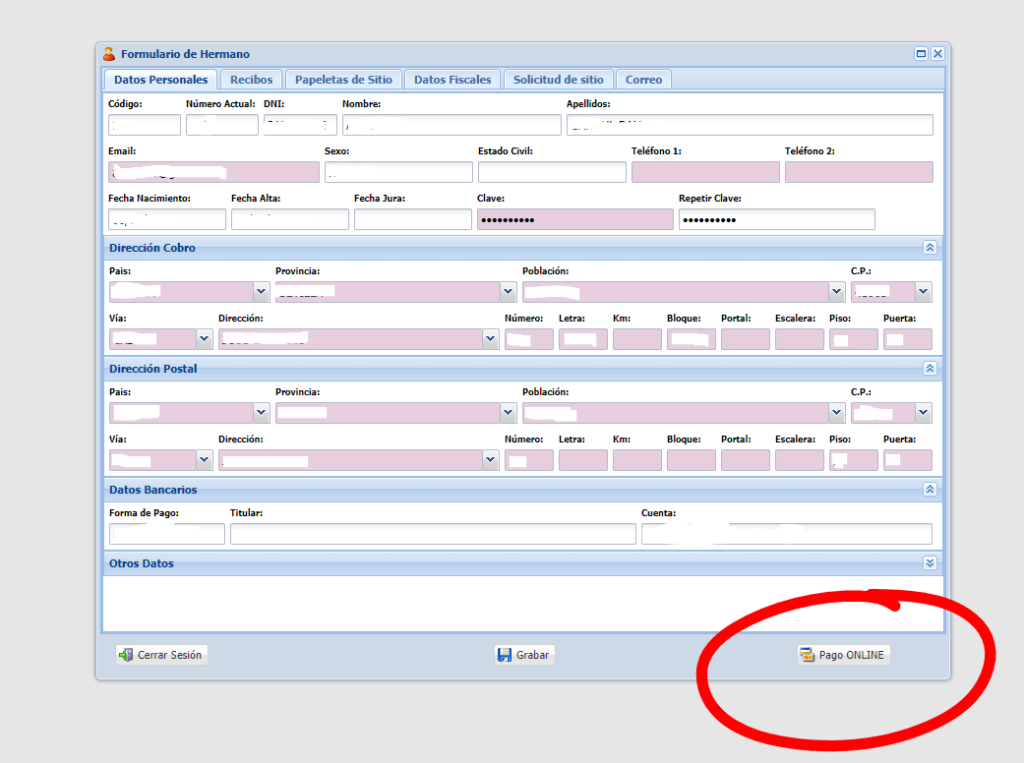Collapse the Datos Bancarios section

929,489
